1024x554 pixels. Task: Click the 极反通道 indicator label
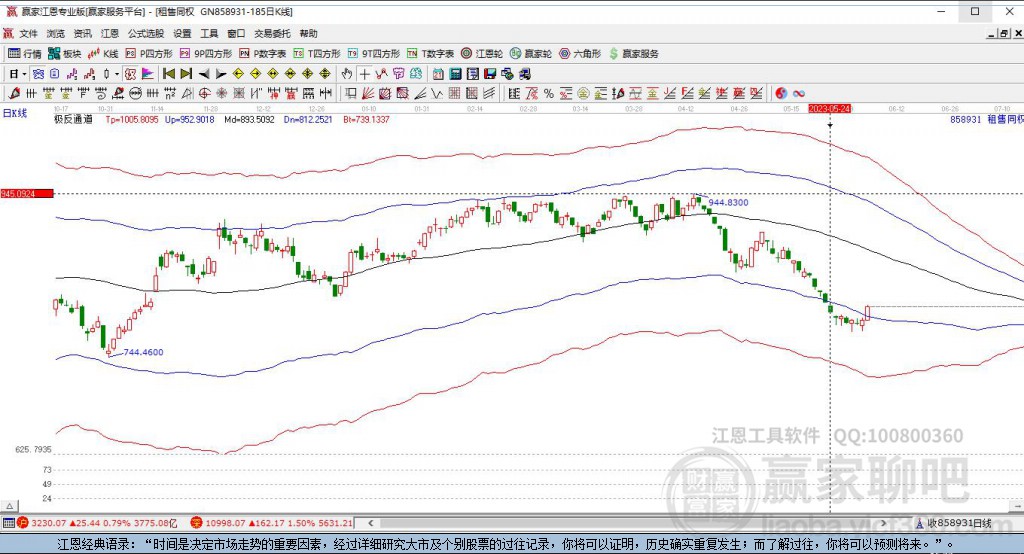pos(73,120)
